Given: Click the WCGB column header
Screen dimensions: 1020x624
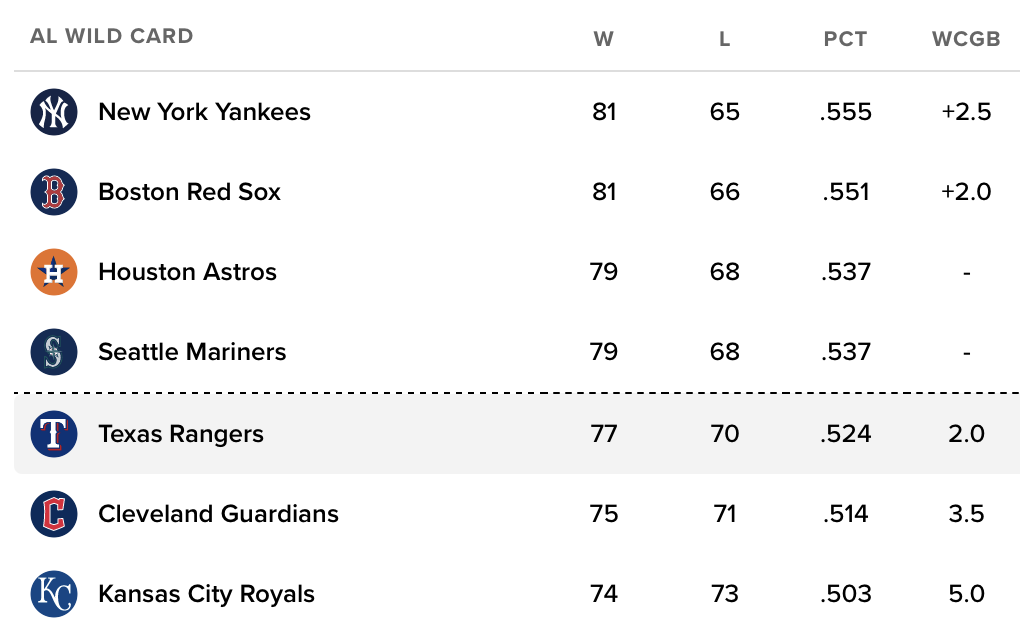Looking at the screenshot, I should (966, 39).
